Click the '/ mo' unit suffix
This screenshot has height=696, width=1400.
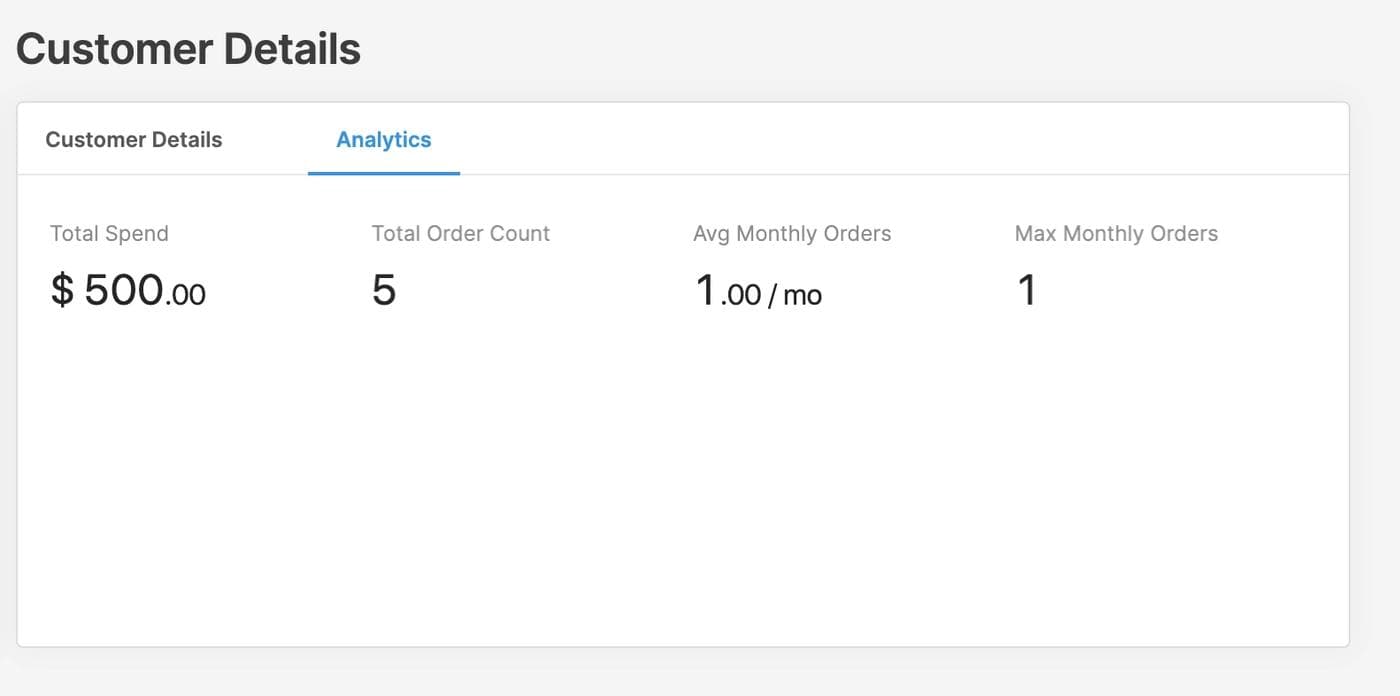(795, 296)
